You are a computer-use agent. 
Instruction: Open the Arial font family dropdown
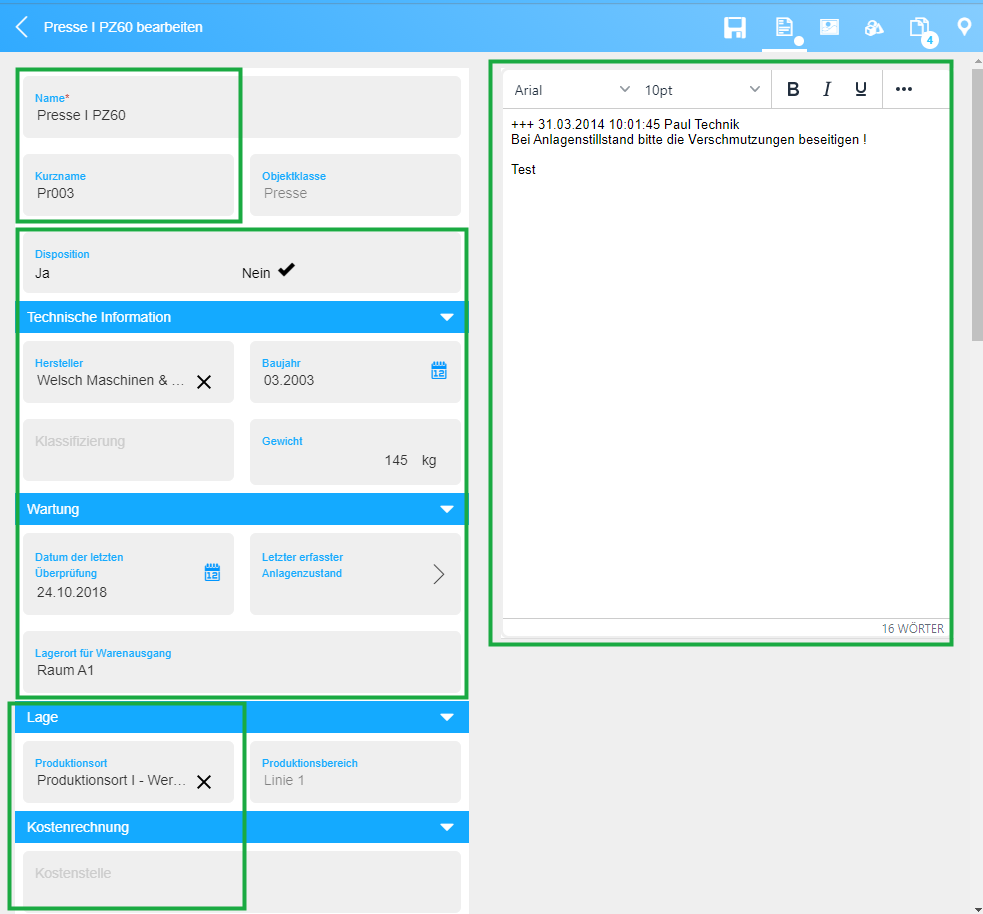571,90
